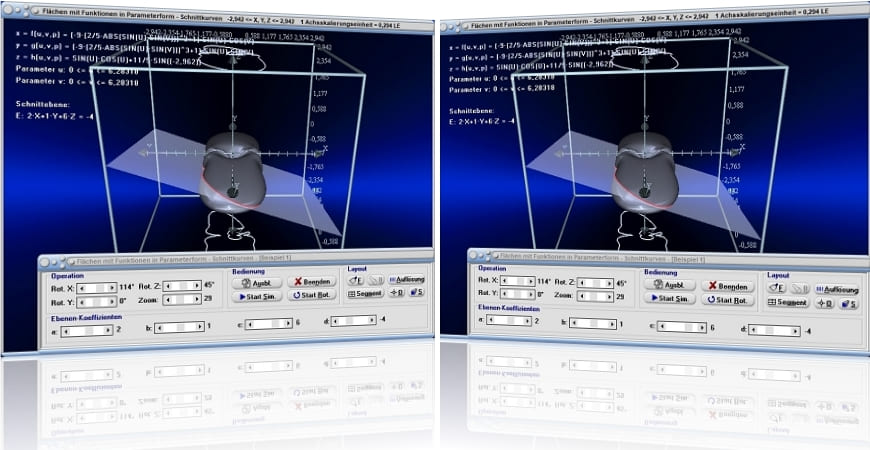Click plane equation text in right window

(483, 120)
